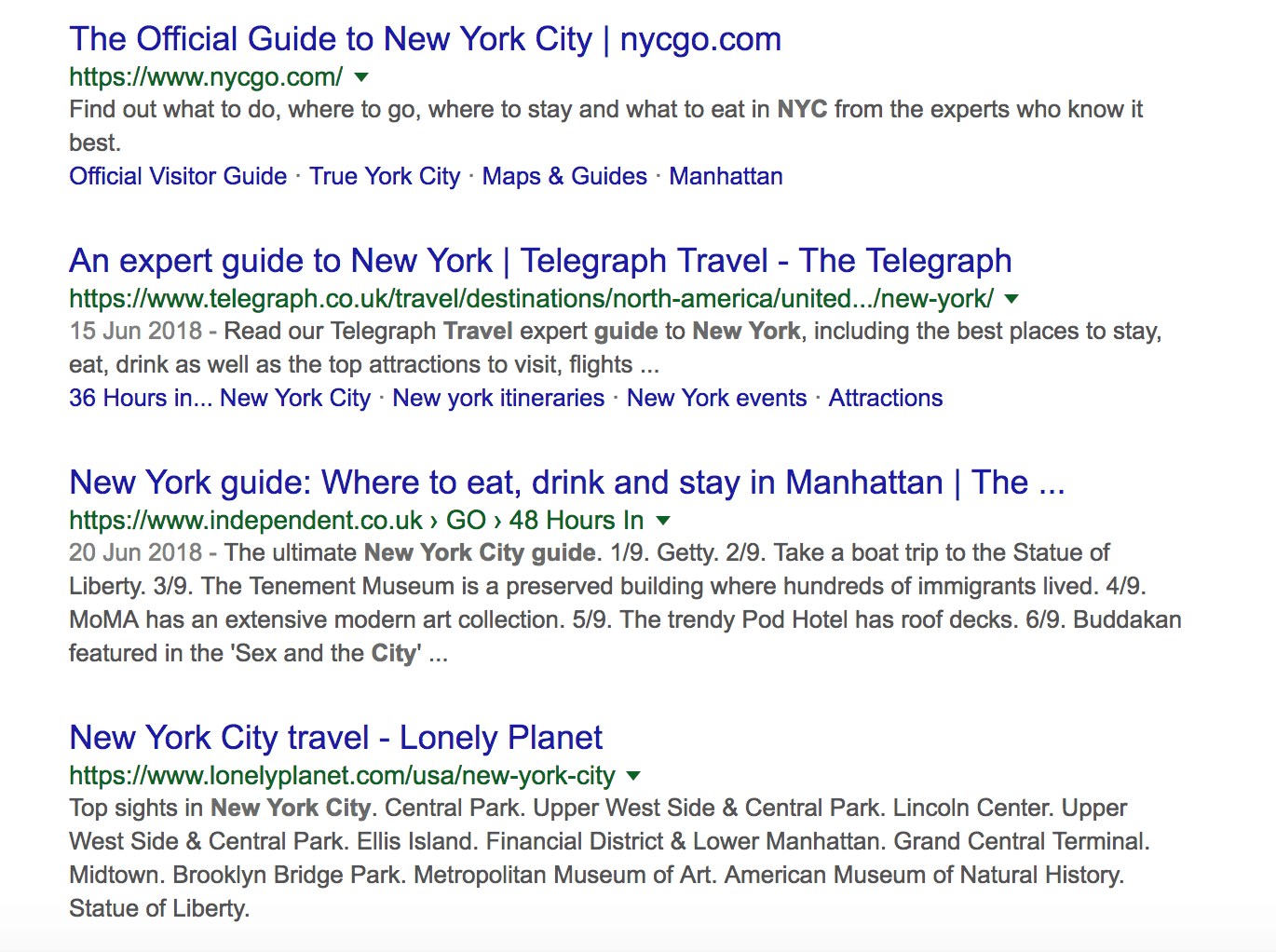Click the True York City sitelink

pos(385,176)
